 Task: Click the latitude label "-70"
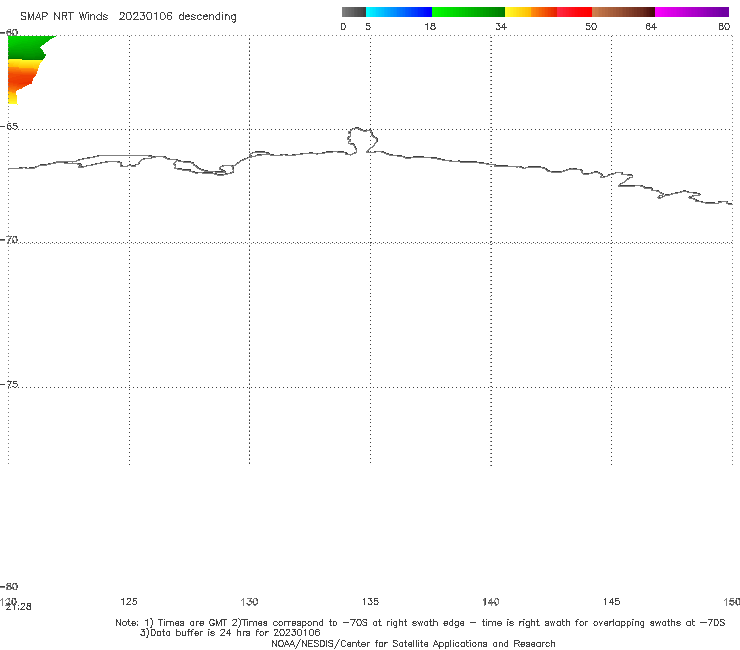coord(9,240)
